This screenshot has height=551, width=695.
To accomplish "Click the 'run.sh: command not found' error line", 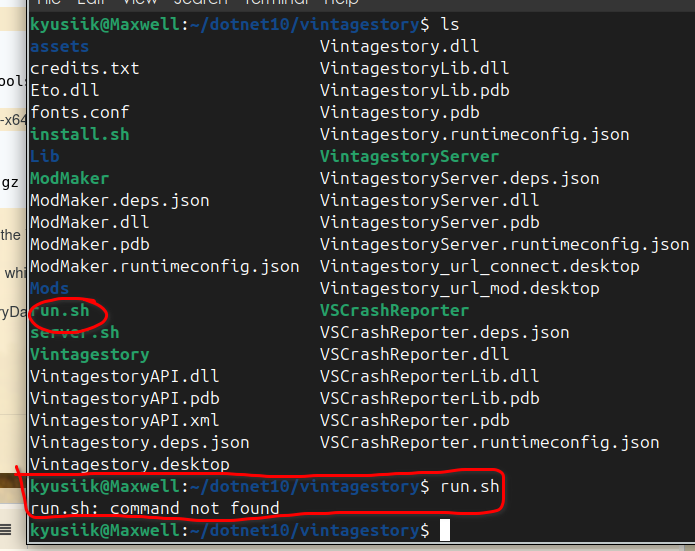I will (x=155, y=508).
